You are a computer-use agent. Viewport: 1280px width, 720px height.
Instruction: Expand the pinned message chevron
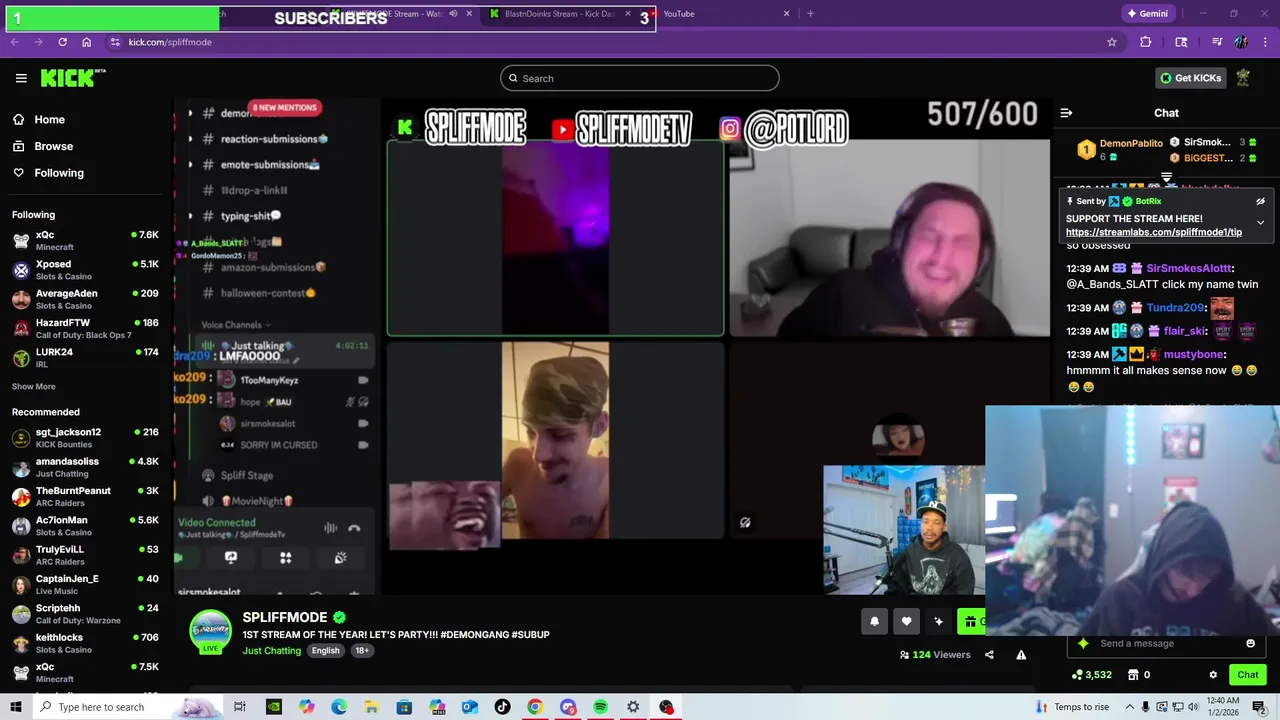coord(1260,222)
